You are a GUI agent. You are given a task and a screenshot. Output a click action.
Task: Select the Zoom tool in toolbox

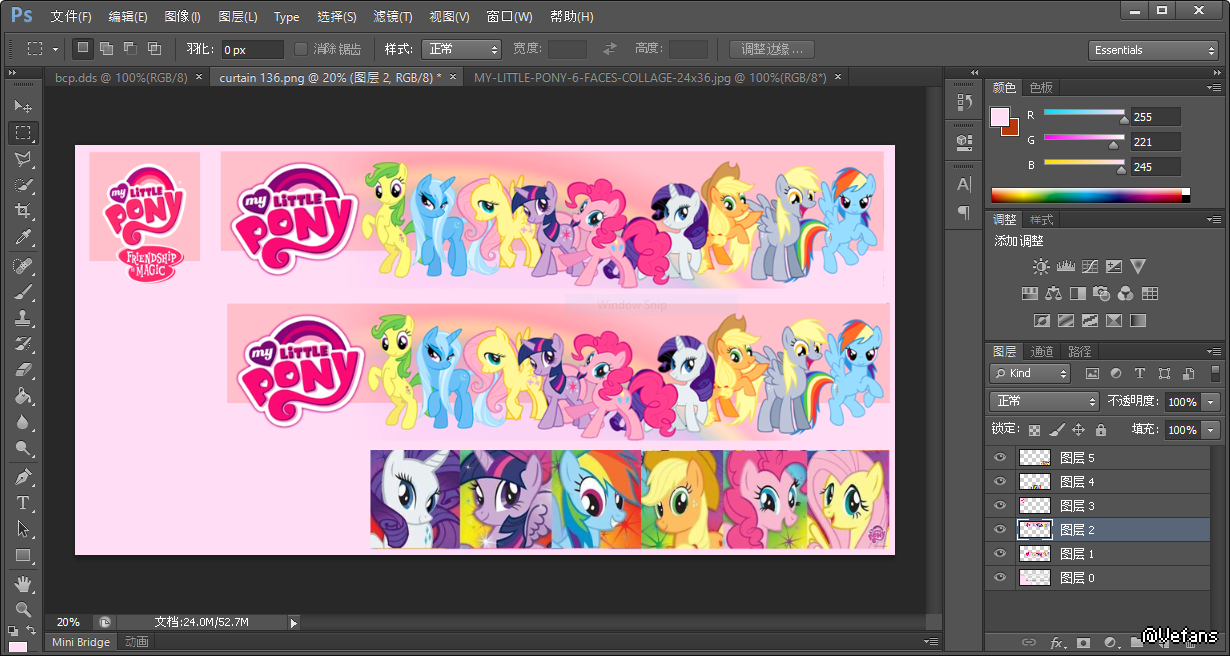coord(23,609)
